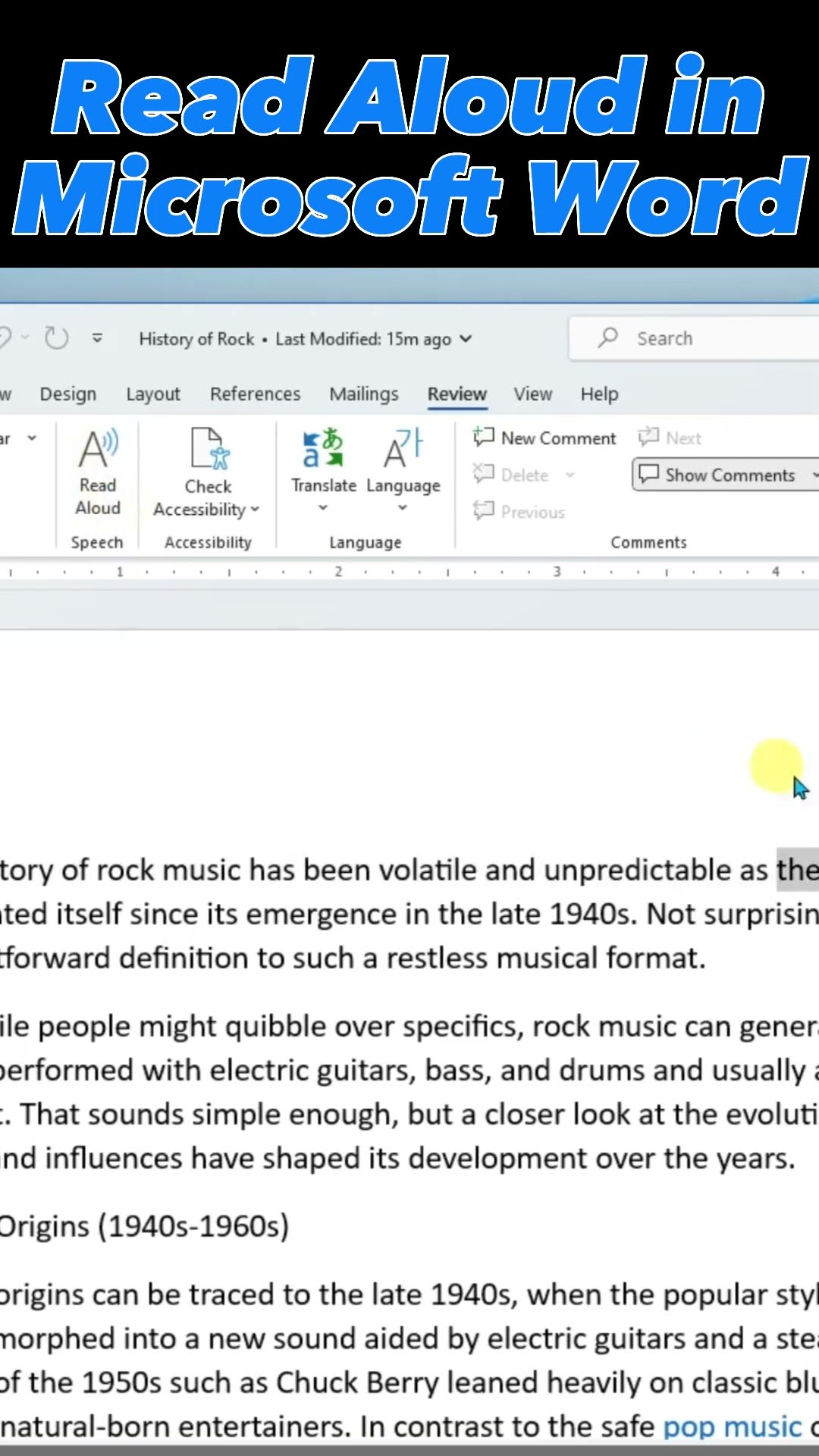
Task: Click ruler marker number 2
Action: click(x=339, y=572)
